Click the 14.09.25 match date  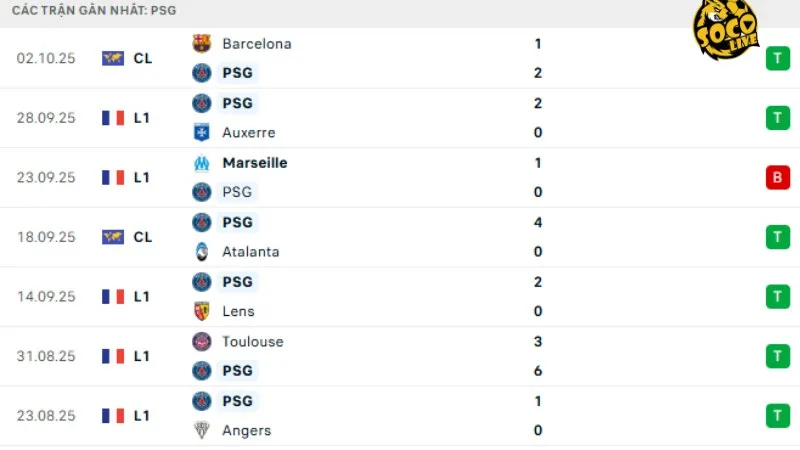point(46,297)
